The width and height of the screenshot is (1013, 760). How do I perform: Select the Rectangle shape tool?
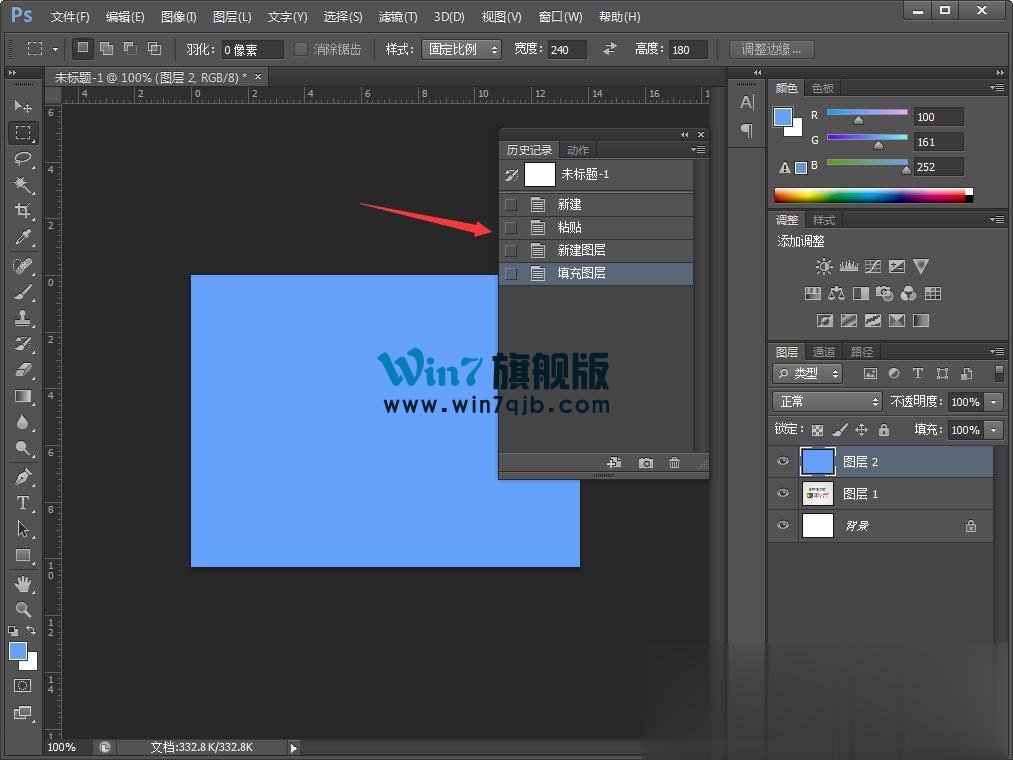23,555
